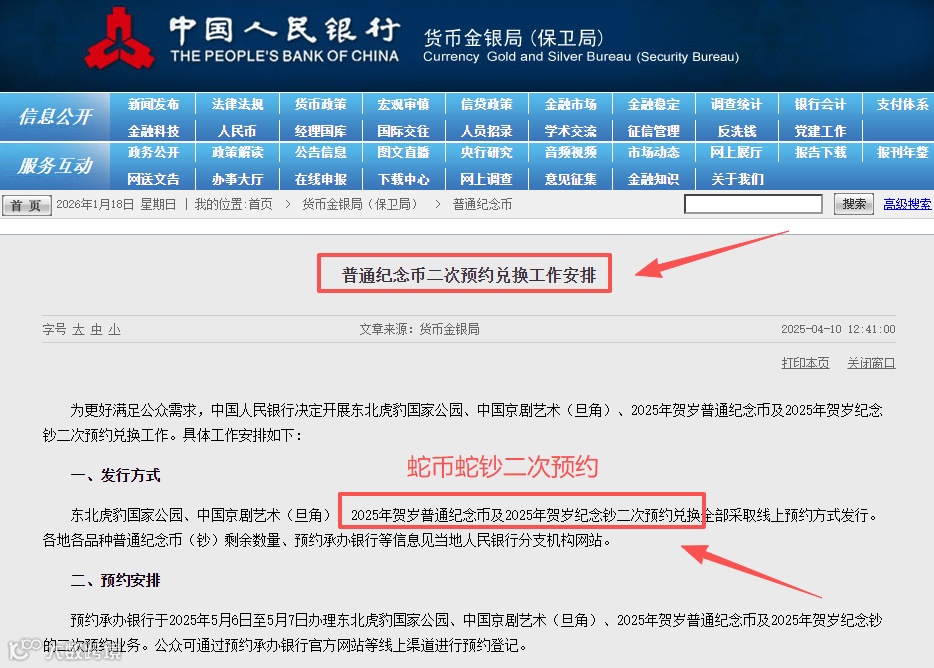The width and height of the screenshot is (934, 668).
Task: Open 征信管理 menu item
Action: click(653, 131)
